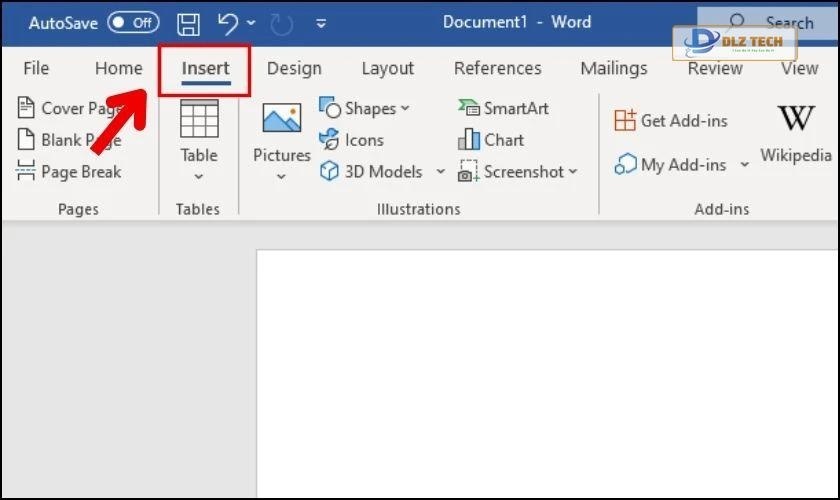Expand the My Add-ins dropdown arrow

tap(745, 165)
